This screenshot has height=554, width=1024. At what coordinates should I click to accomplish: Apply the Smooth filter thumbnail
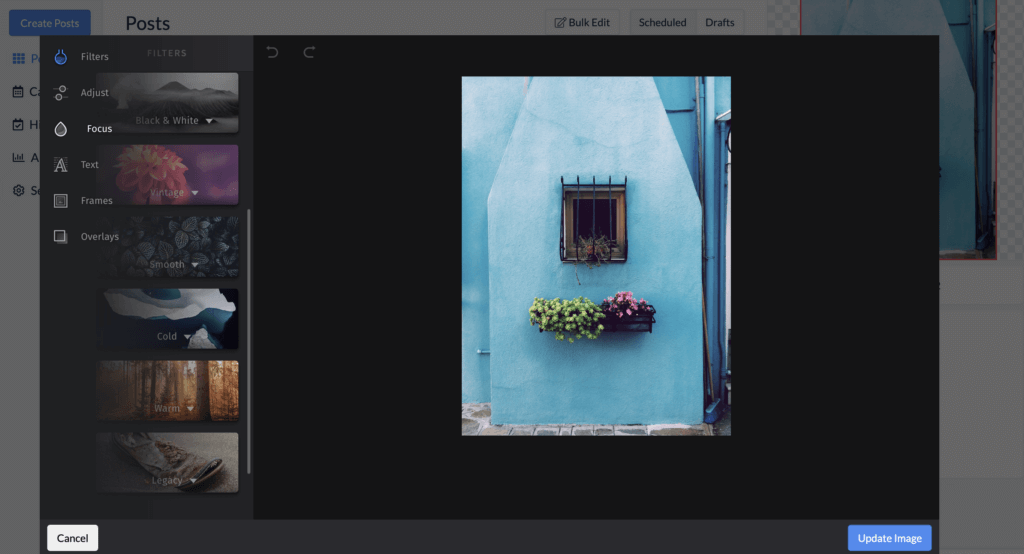(x=167, y=246)
